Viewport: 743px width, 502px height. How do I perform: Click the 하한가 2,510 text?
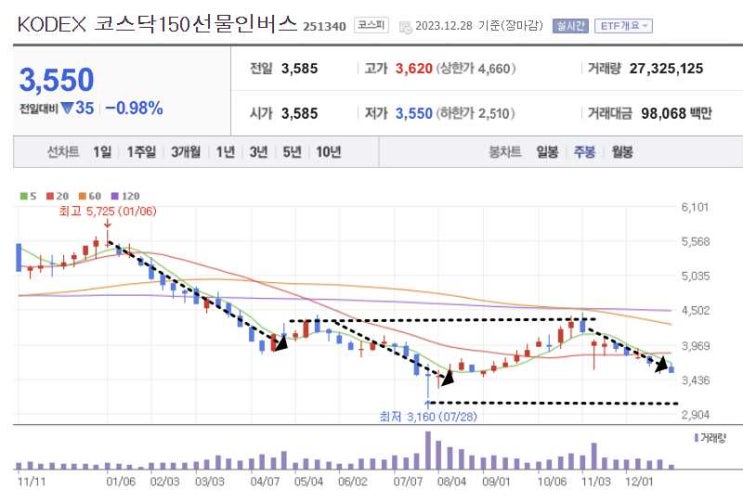475,114
